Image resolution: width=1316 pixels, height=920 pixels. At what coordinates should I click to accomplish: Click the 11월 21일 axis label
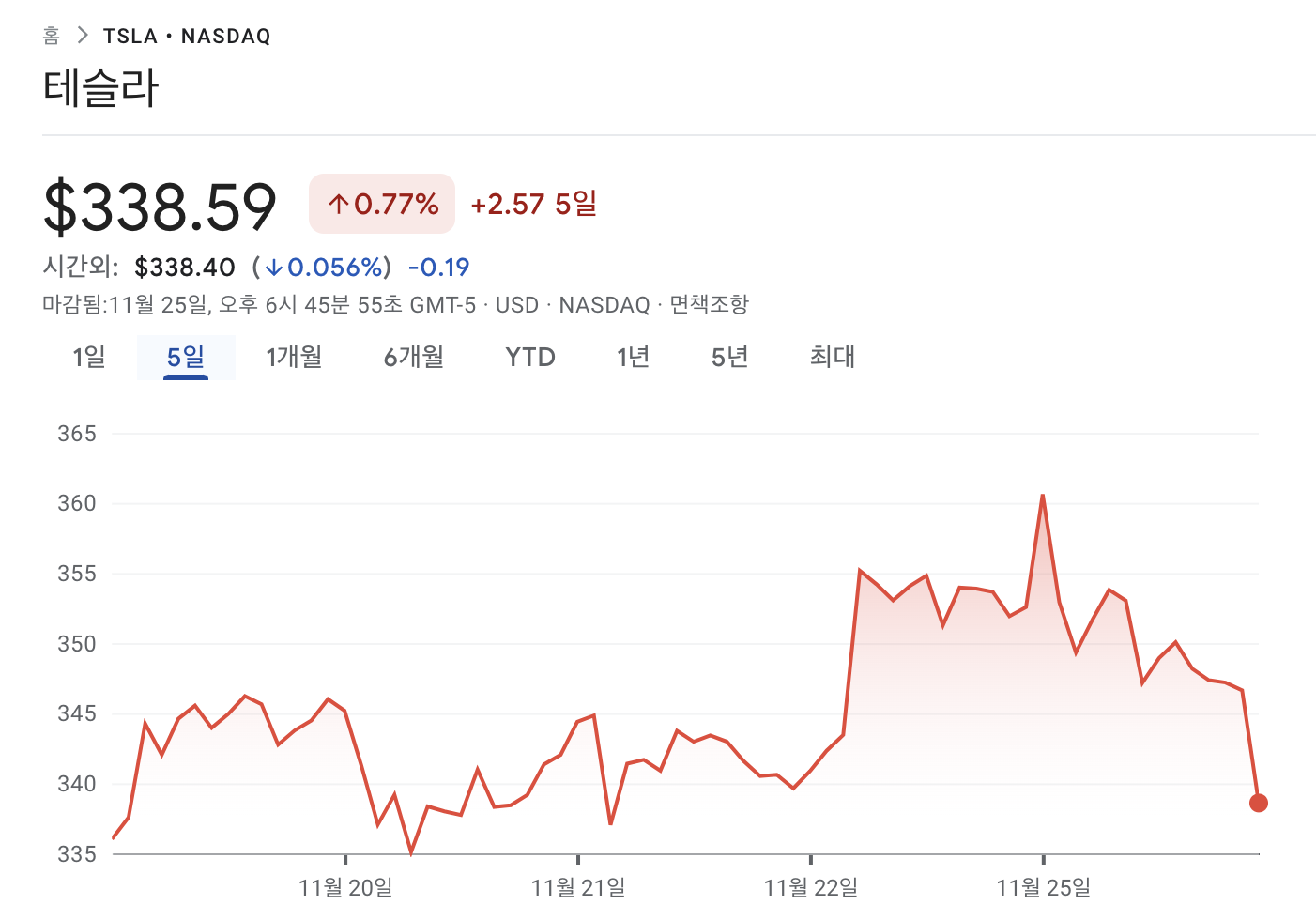pyautogui.click(x=578, y=887)
